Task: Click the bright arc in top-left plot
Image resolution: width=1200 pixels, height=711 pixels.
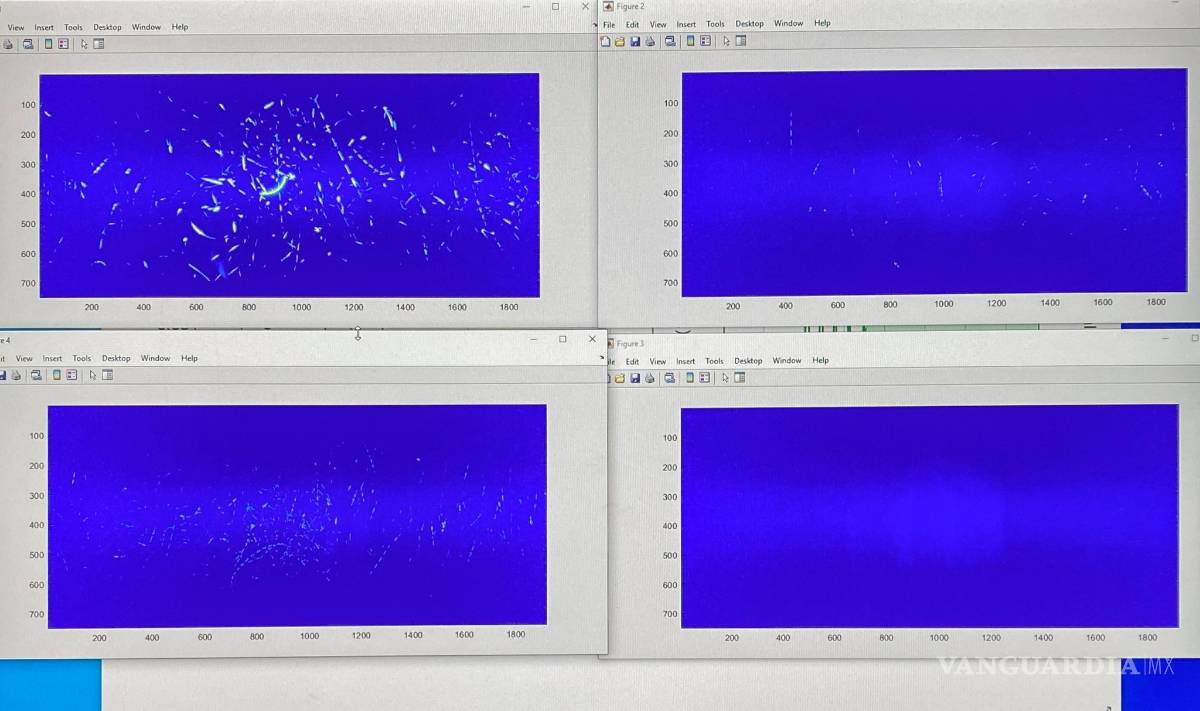Action: click(277, 186)
